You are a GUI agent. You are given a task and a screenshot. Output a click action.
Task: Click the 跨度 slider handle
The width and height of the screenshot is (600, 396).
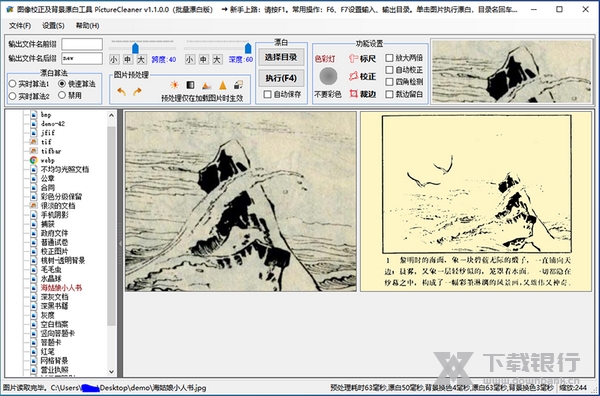tap(135, 48)
